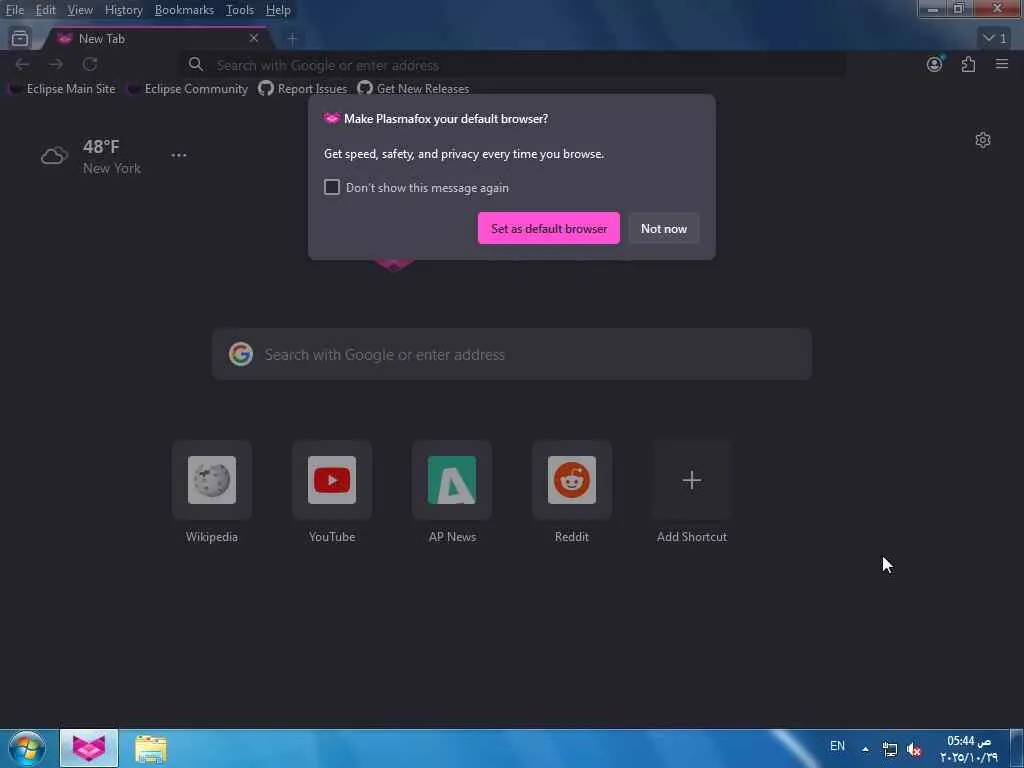This screenshot has width=1024, height=768.
Task: Open the Help menu
Action: pos(278,10)
